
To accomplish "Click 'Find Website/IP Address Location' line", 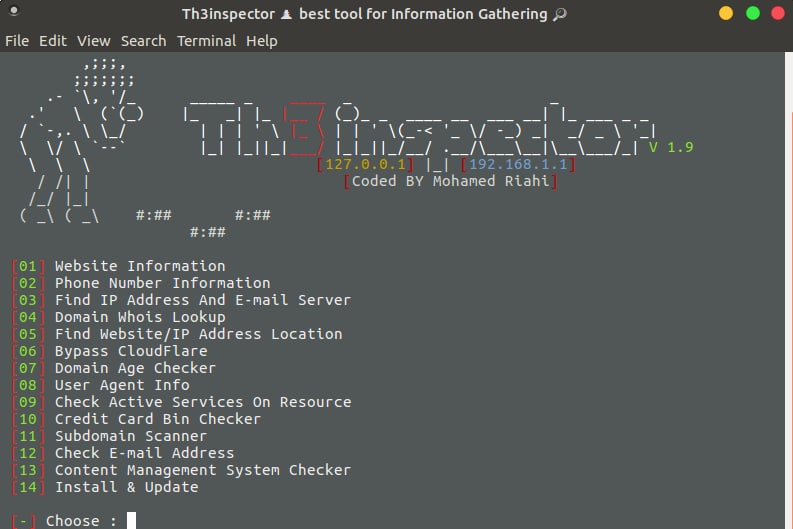I will [x=198, y=334].
